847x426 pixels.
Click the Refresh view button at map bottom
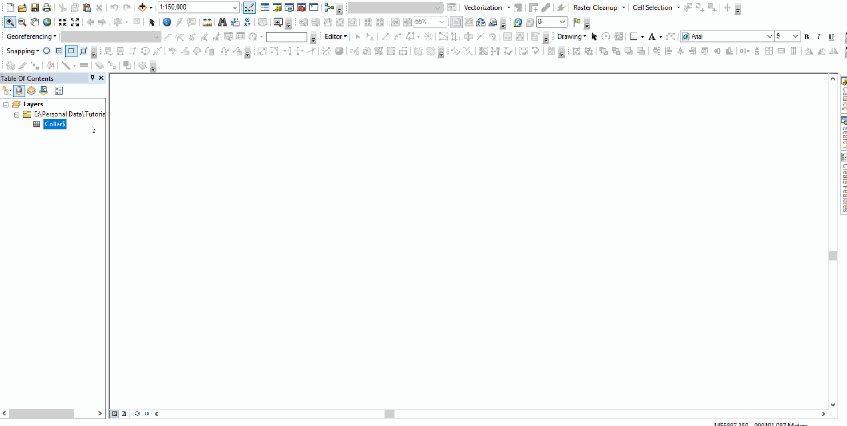pyautogui.click(x=137, y=414)
